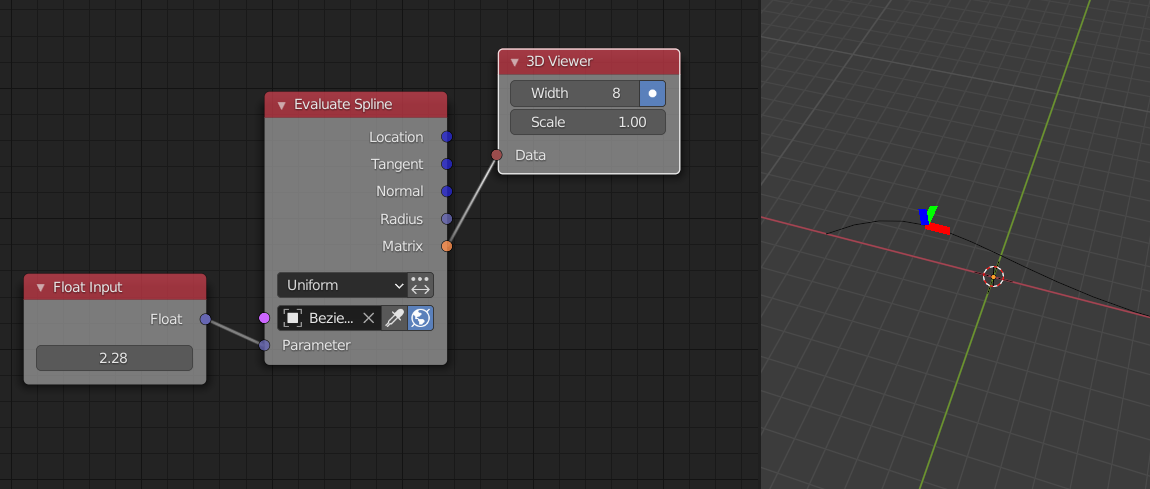Click the Bezier object type icon
This screenshot has width=1150, height=489.
tap(293, 318)
